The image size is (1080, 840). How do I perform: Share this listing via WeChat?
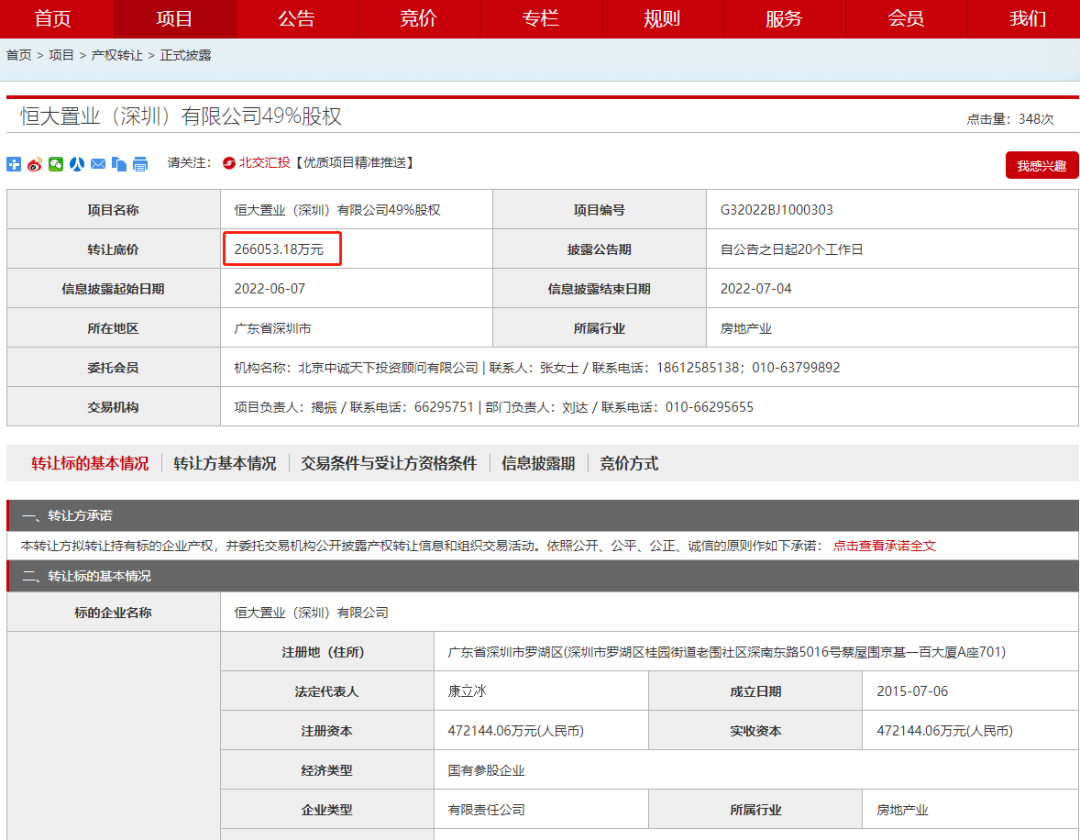[56, 164]
